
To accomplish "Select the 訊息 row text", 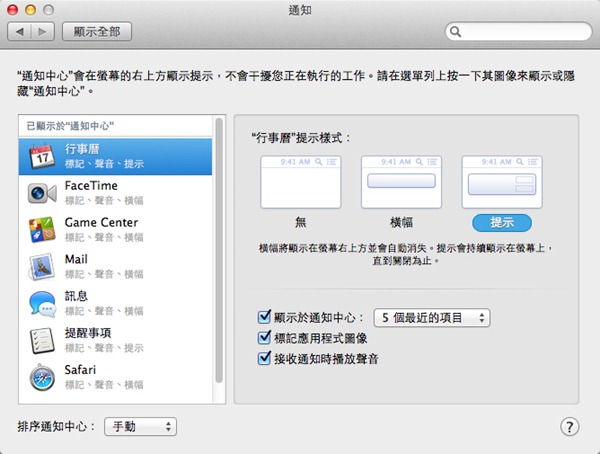I will 76,296.
